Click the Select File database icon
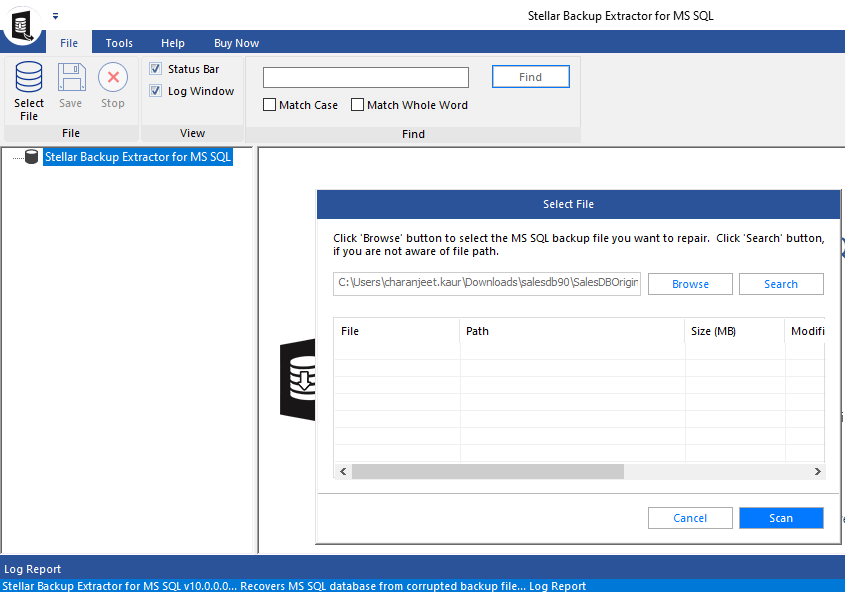Image resolution: width=845 pixels, height=612 pixels. [29, 77]
